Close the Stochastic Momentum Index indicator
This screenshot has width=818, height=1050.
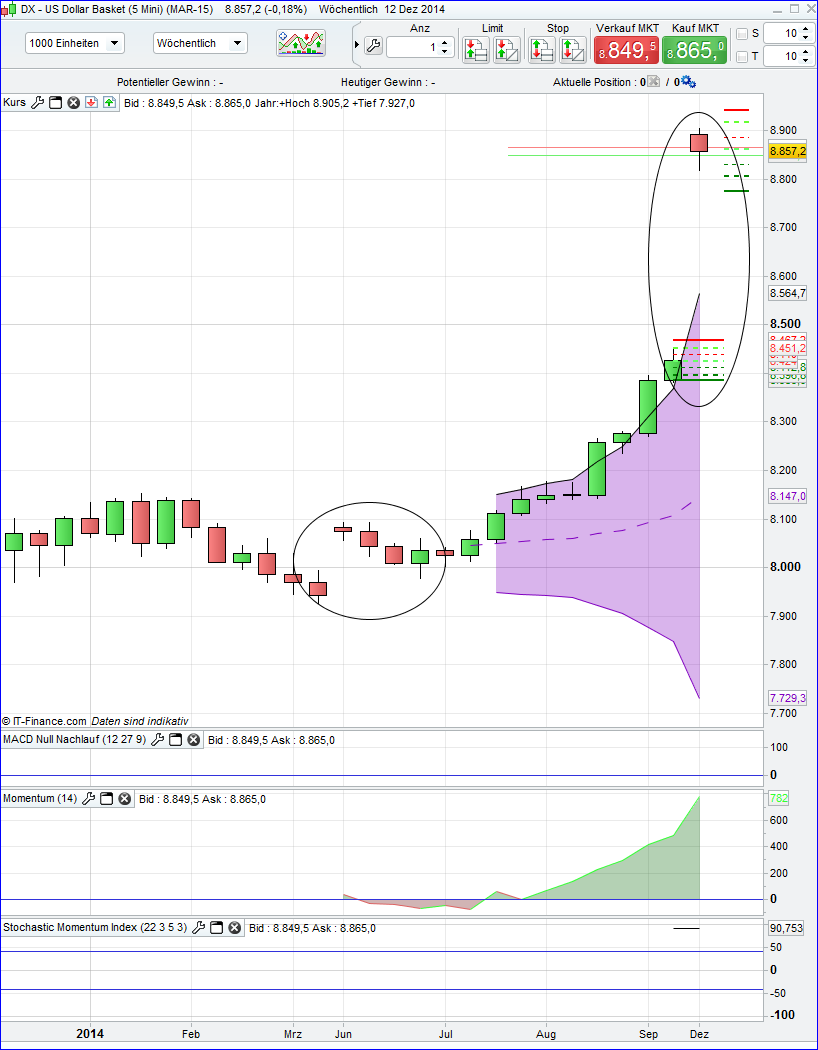click(234, 927)
